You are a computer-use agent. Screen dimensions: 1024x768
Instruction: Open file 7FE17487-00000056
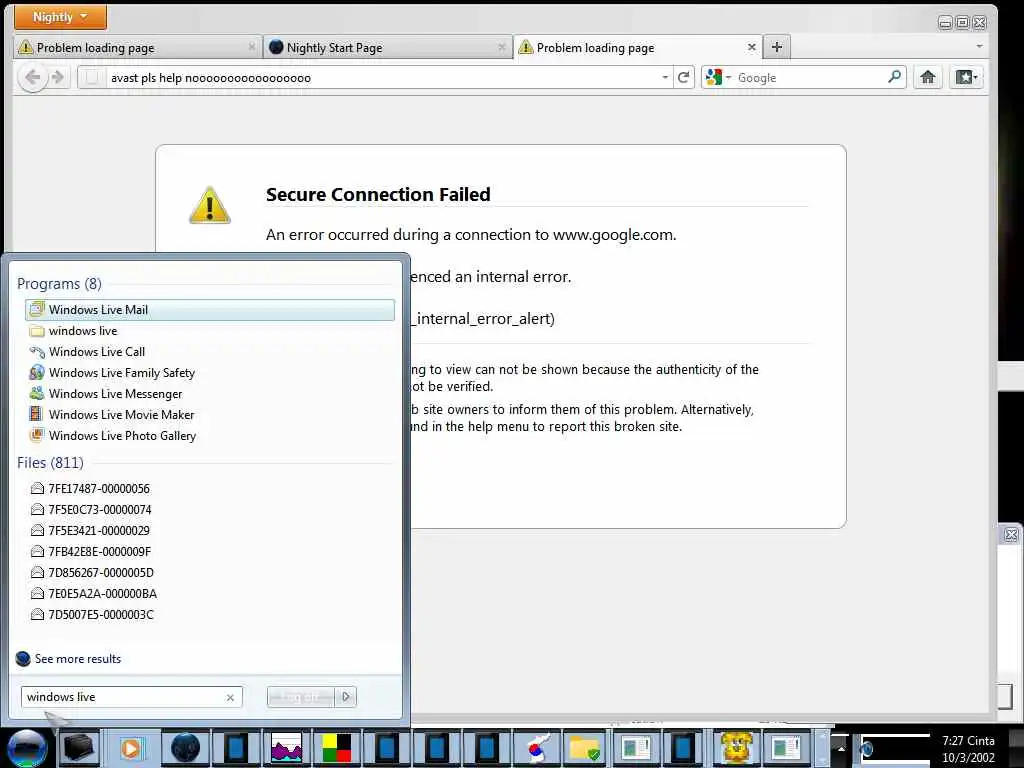[x=210, y=488]
